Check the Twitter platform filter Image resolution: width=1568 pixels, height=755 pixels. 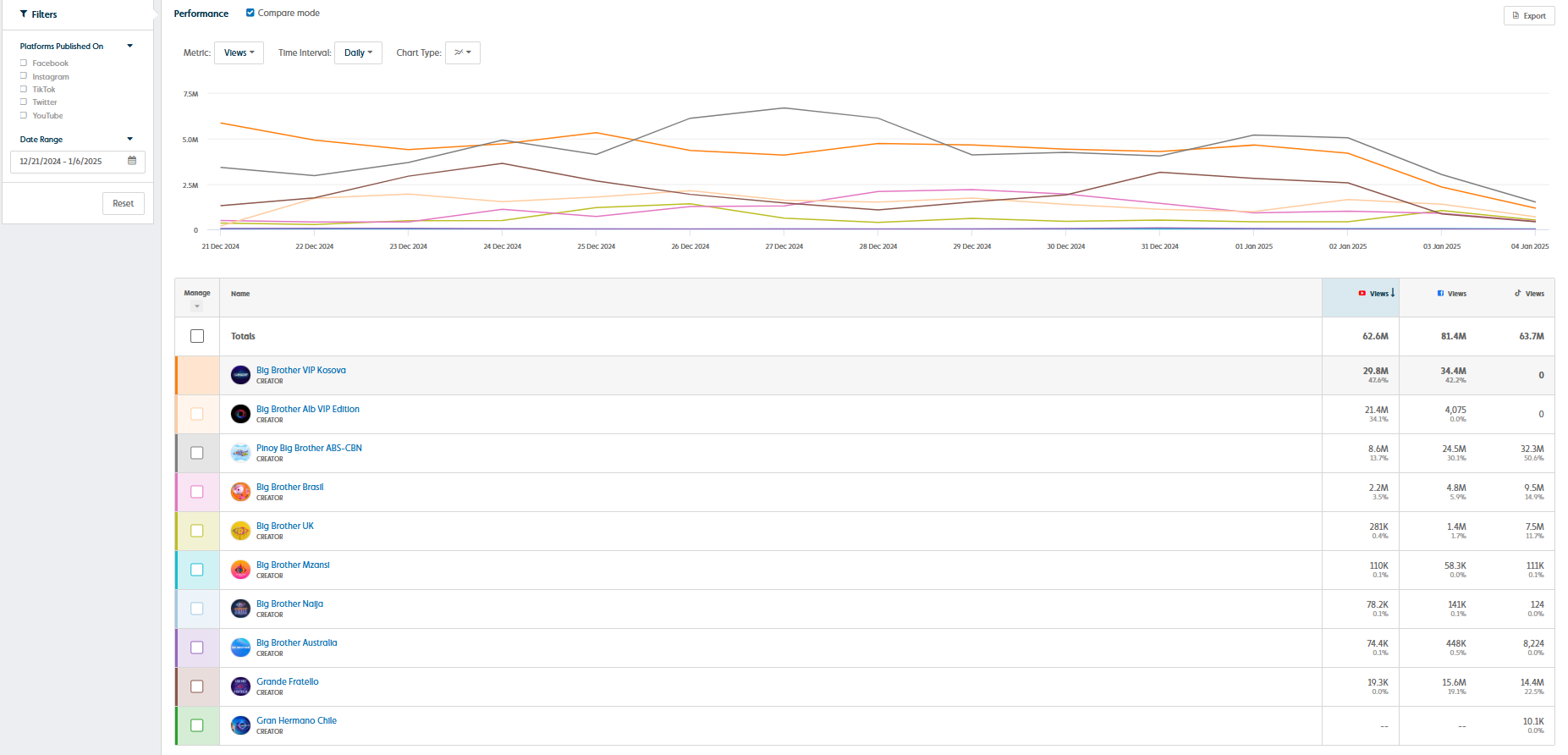click(x=24, y=102)
